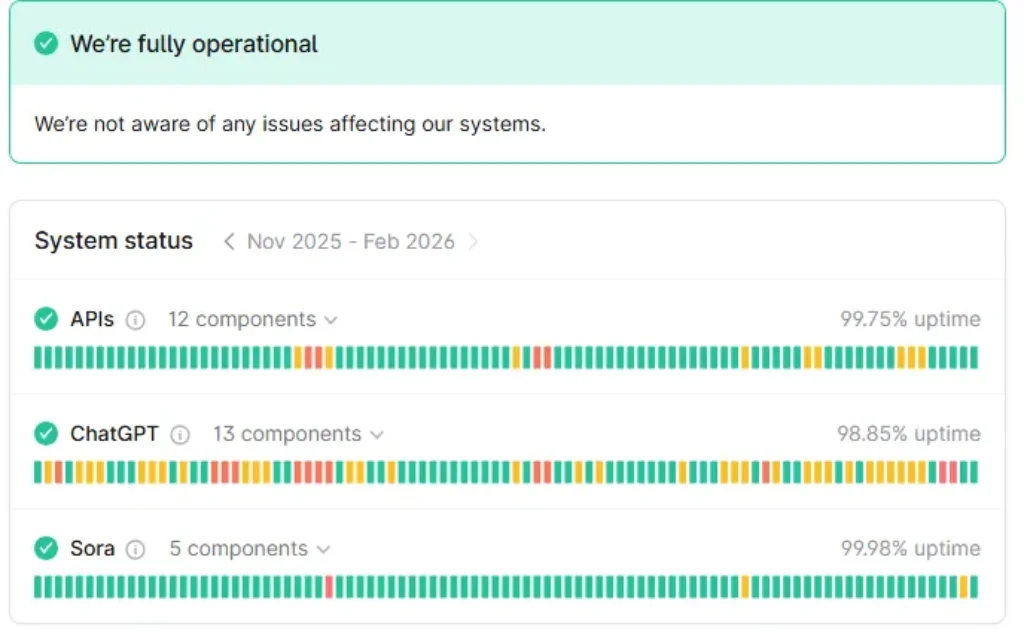This screenshot has width=1024, height=639.
Task: Go to previous date range with left arrow
Action: [x=229, y=242]
